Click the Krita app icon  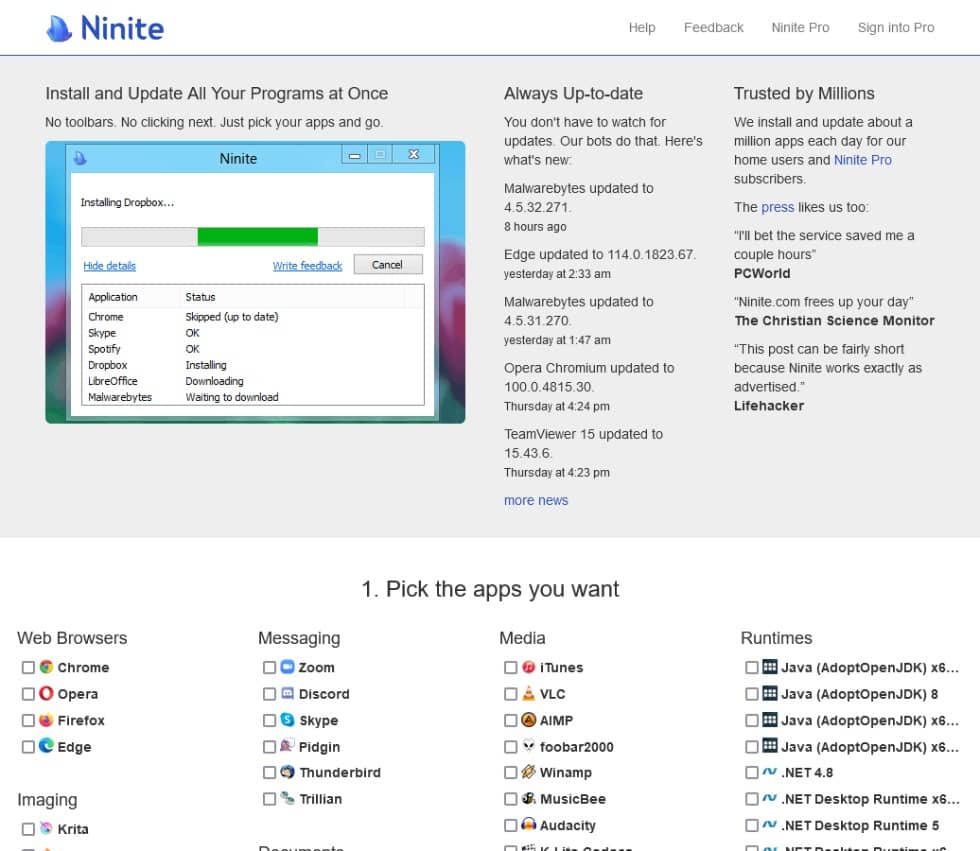pos(46,828)
